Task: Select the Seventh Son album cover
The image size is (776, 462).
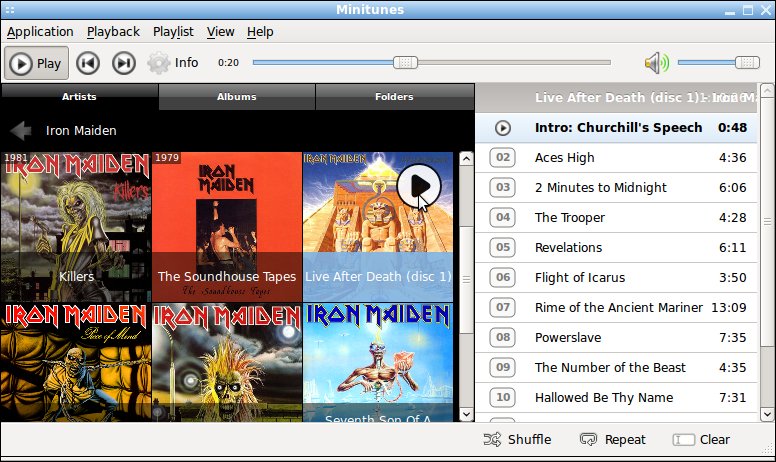Action: coord(378,363)
